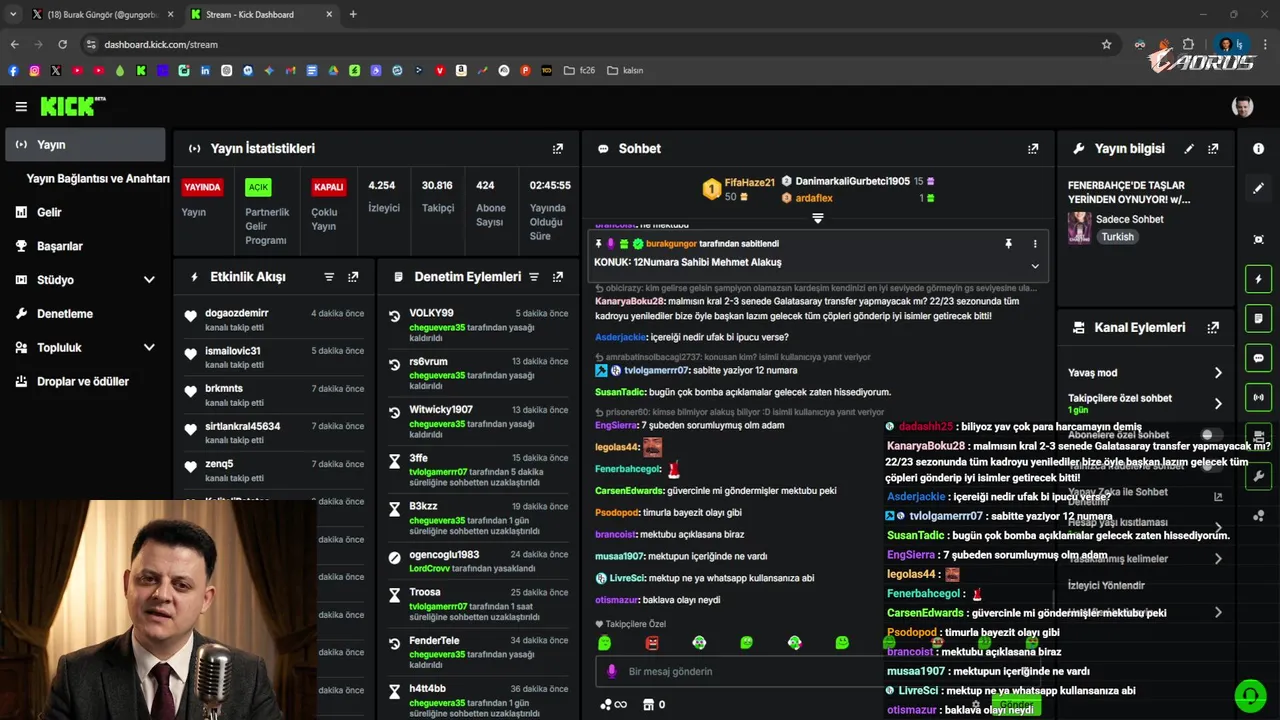
Task: Click the browser address bar
Action: tap(590, 44)
